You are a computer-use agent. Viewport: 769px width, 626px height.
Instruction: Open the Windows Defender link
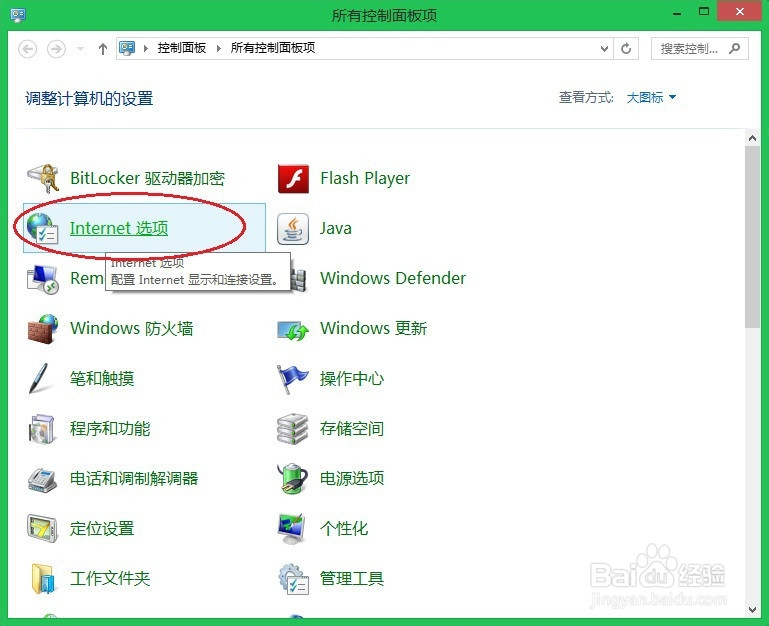click(x=393, y=279)
